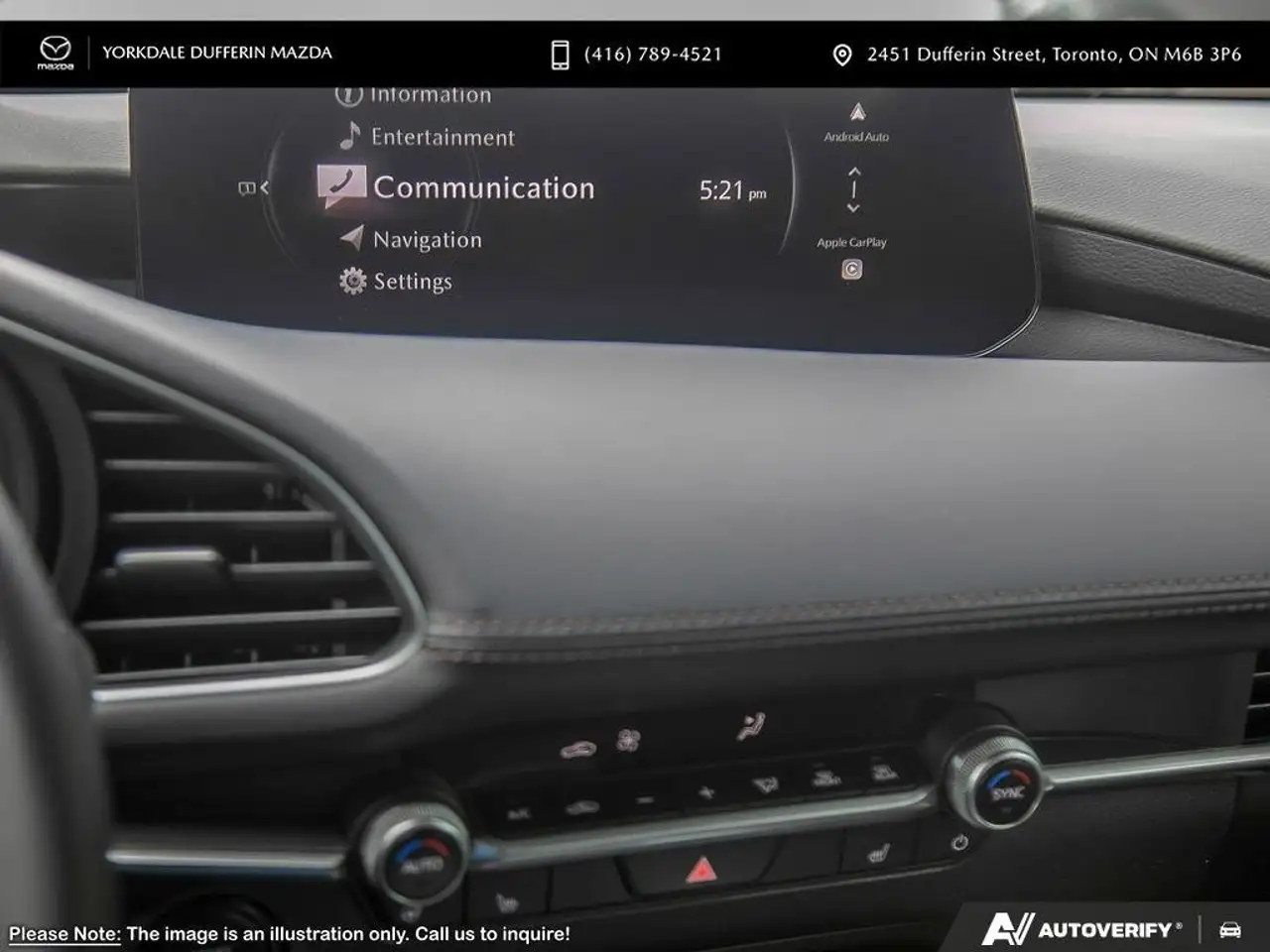
Task: Launch Android Auto from the screen
Action: point(857,123)
